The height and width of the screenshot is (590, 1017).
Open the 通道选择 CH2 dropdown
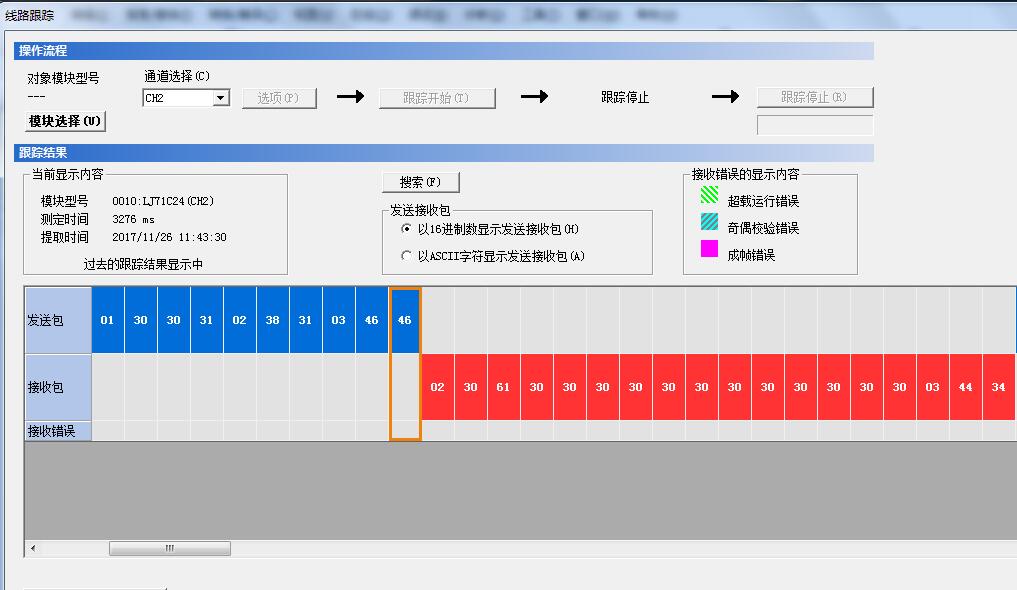(221, 98)
